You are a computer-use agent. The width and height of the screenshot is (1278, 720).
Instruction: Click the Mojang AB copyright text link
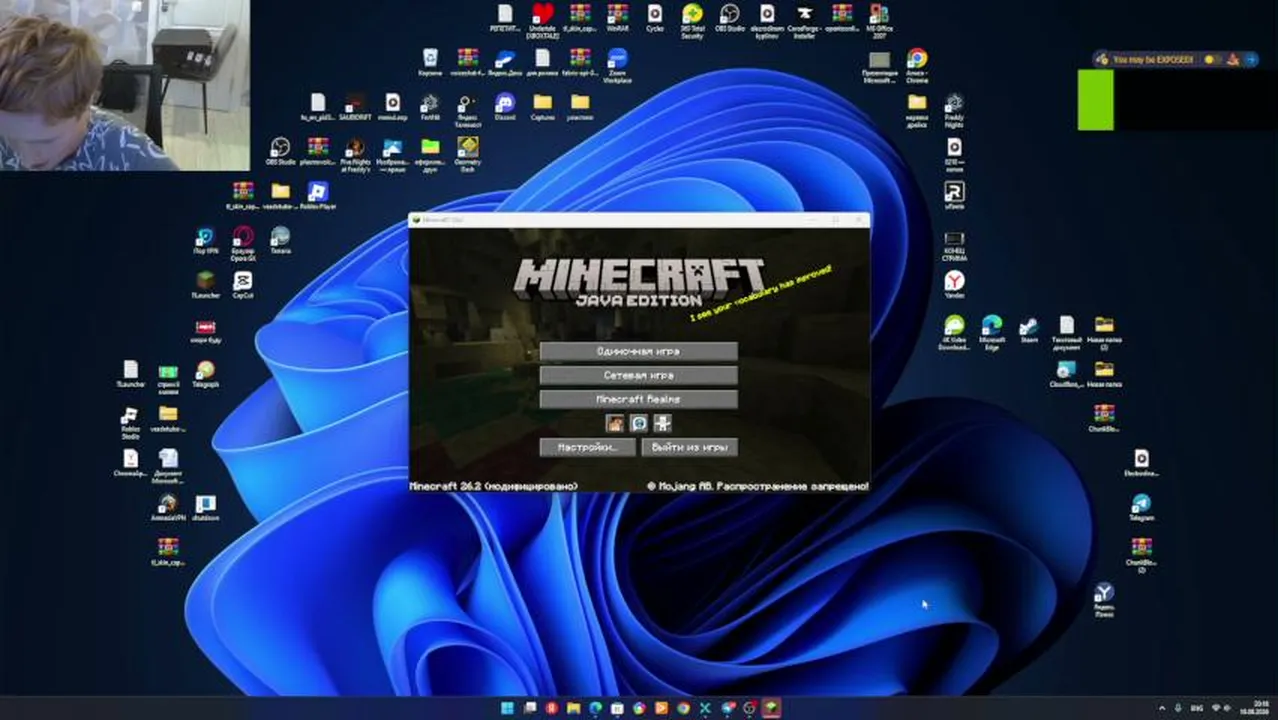coord(757,486)
